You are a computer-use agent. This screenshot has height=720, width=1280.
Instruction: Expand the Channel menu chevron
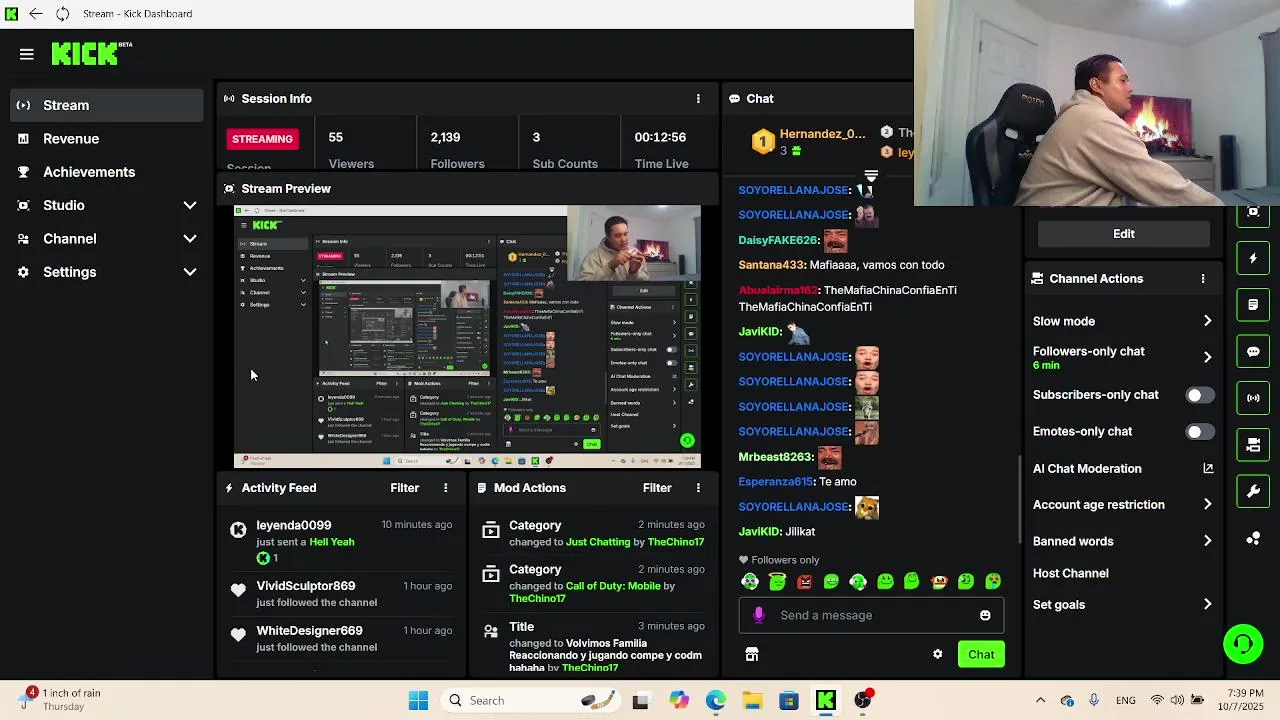190,239
